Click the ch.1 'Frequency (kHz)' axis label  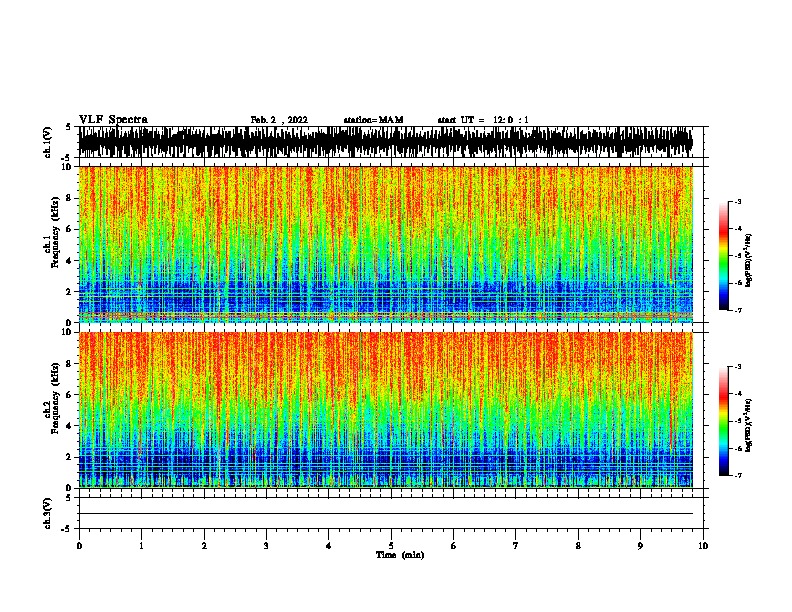55,232
